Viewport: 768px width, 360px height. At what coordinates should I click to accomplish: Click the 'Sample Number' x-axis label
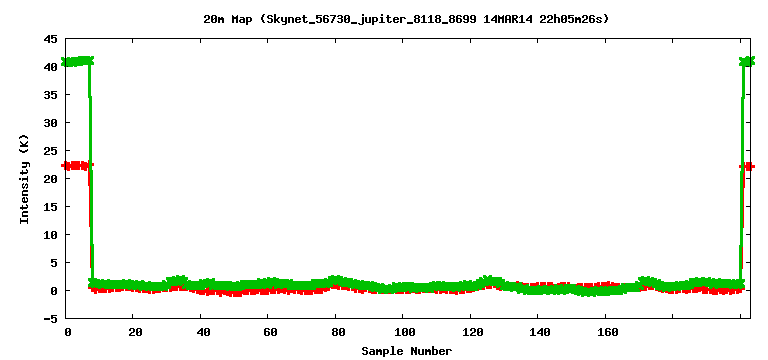(x=407, y=351)
